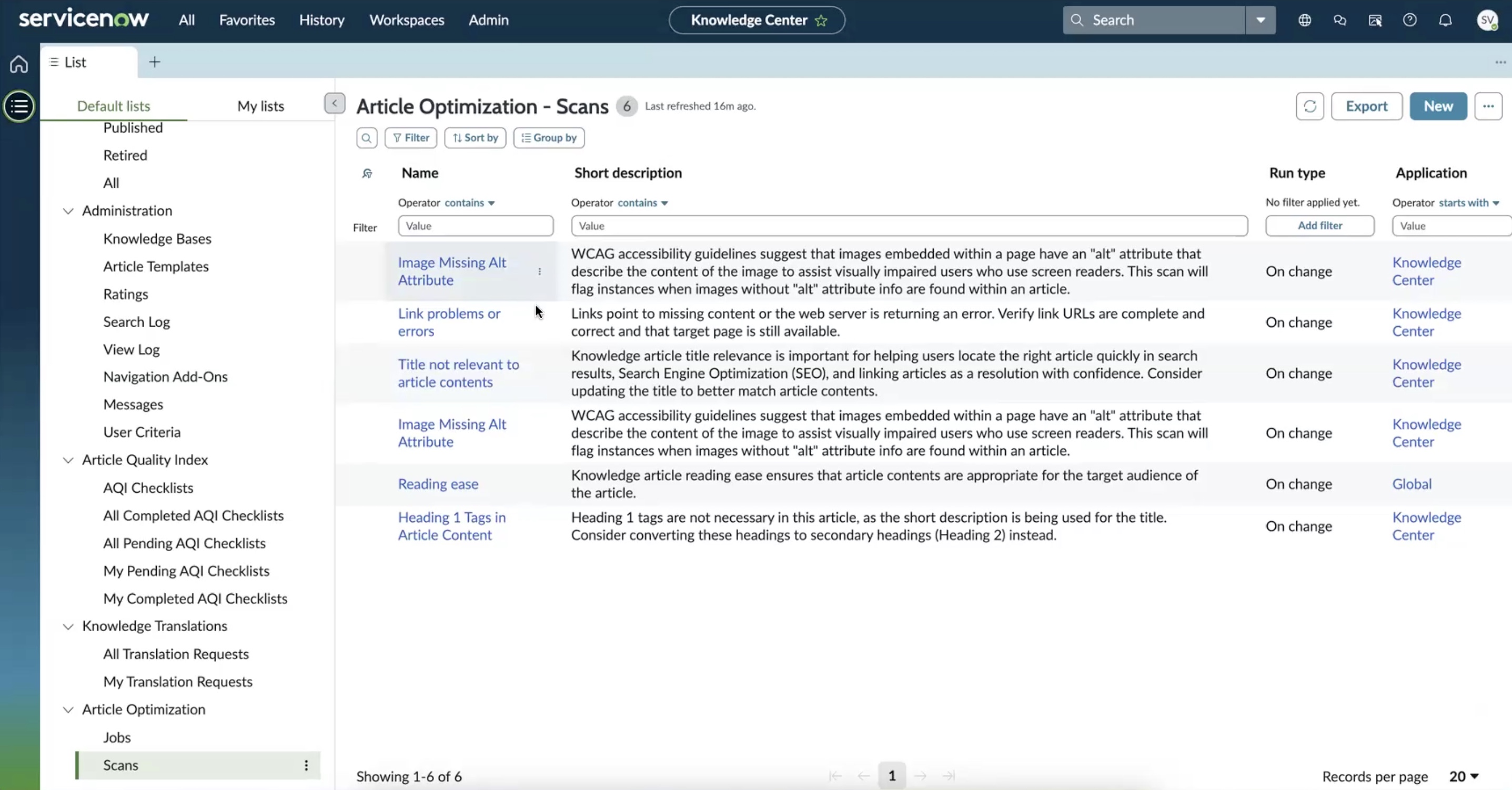Open the History menu
This screenshot has height=790, width=1512.
321,20
